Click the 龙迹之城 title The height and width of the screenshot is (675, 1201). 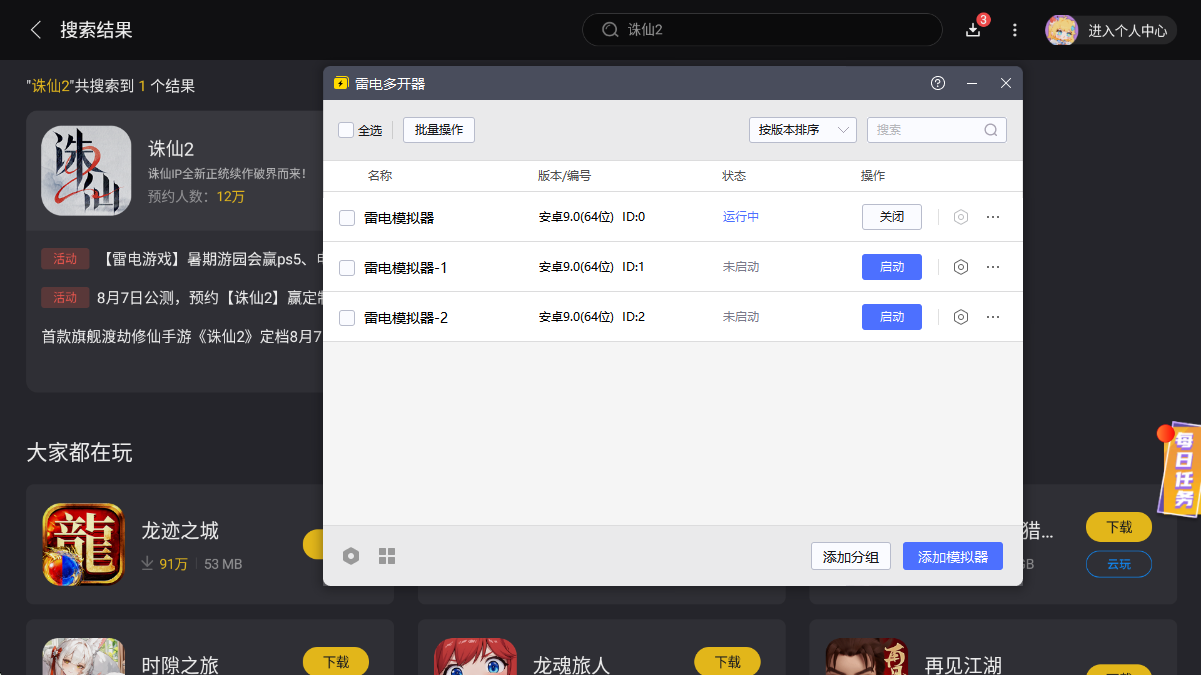[180, 531]
